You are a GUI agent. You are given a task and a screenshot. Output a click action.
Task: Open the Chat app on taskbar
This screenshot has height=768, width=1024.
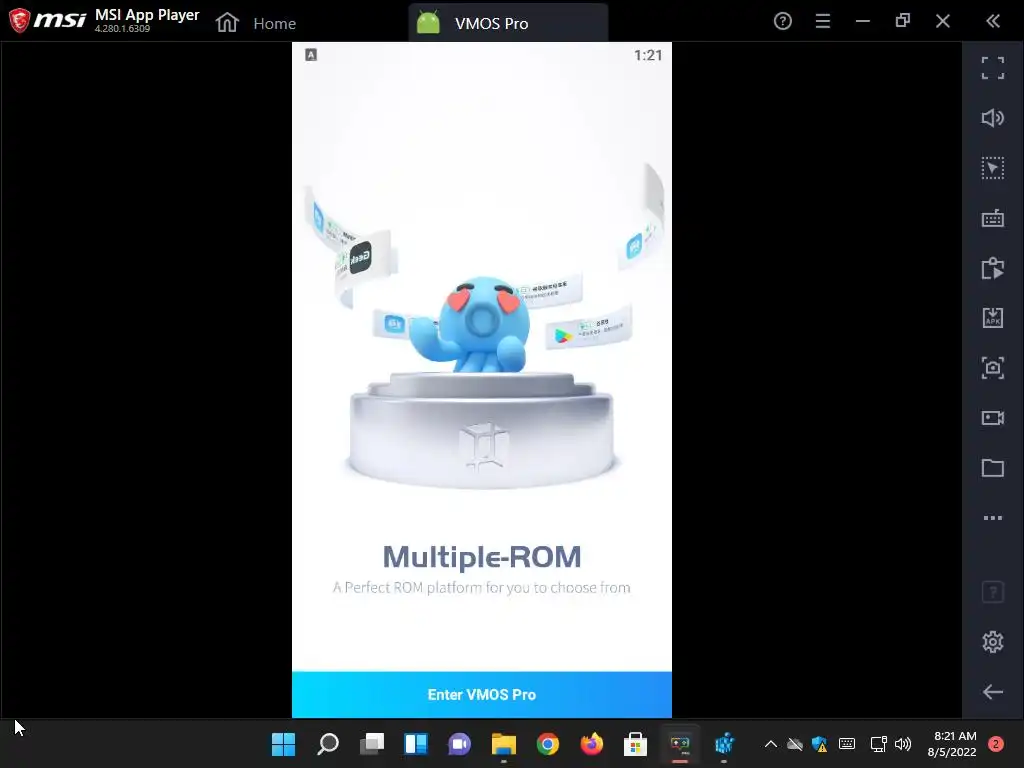(x=460, y=744)
